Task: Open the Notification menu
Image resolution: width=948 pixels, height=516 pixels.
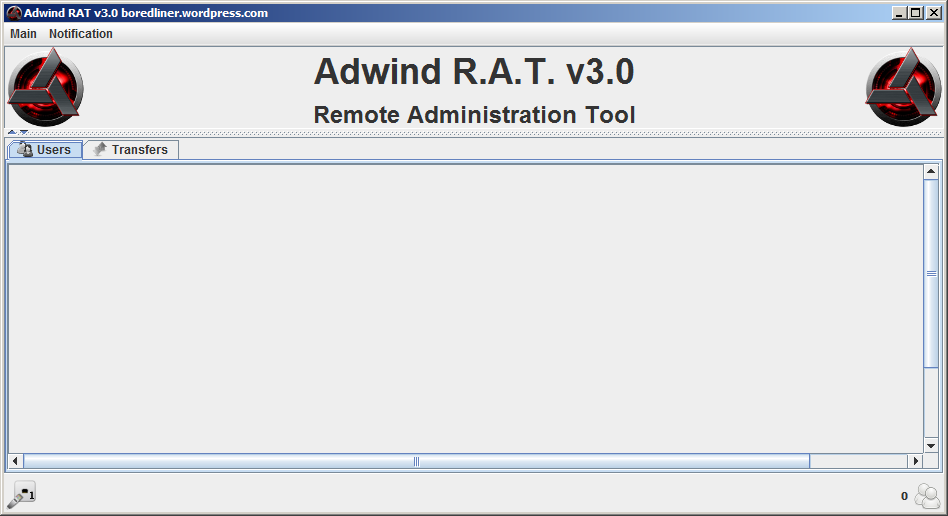Action: (x=81, y=34)
